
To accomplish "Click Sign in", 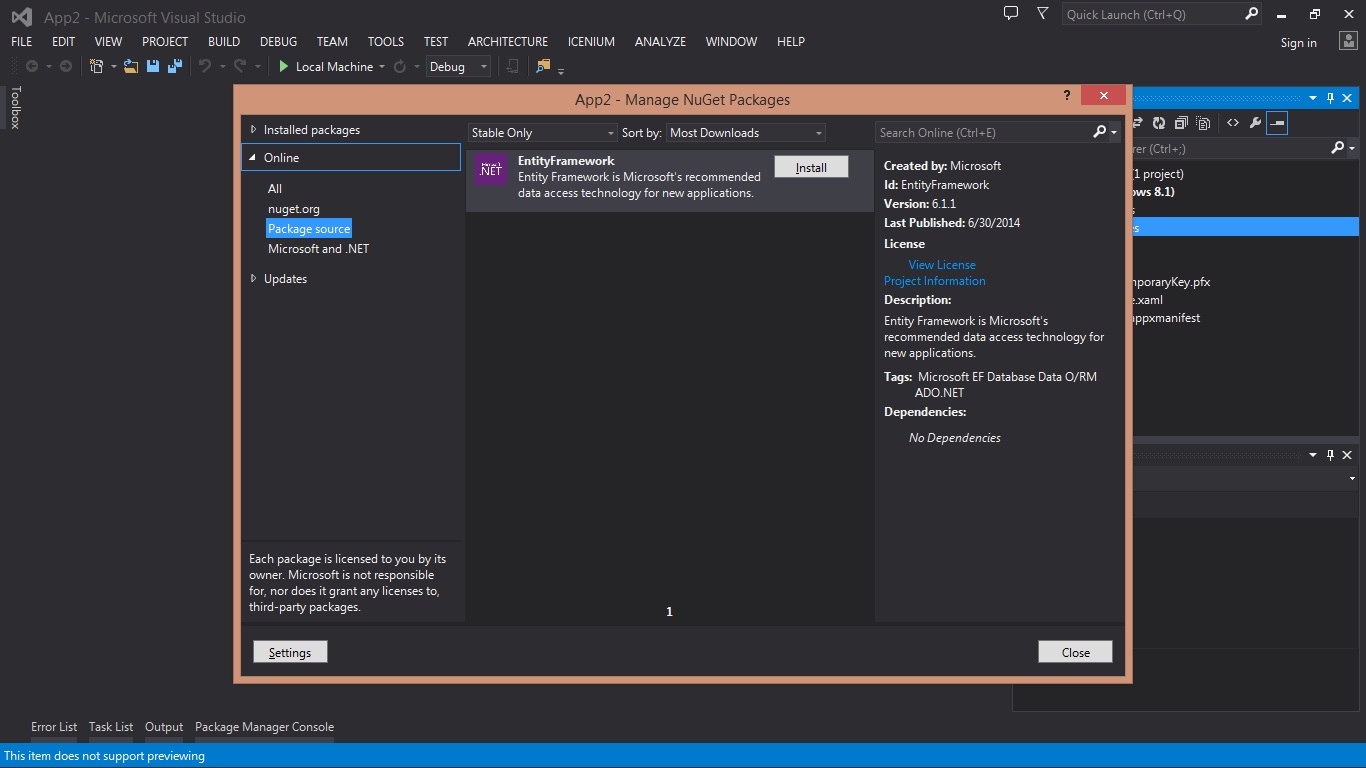I will click(x=1299, y=43).
